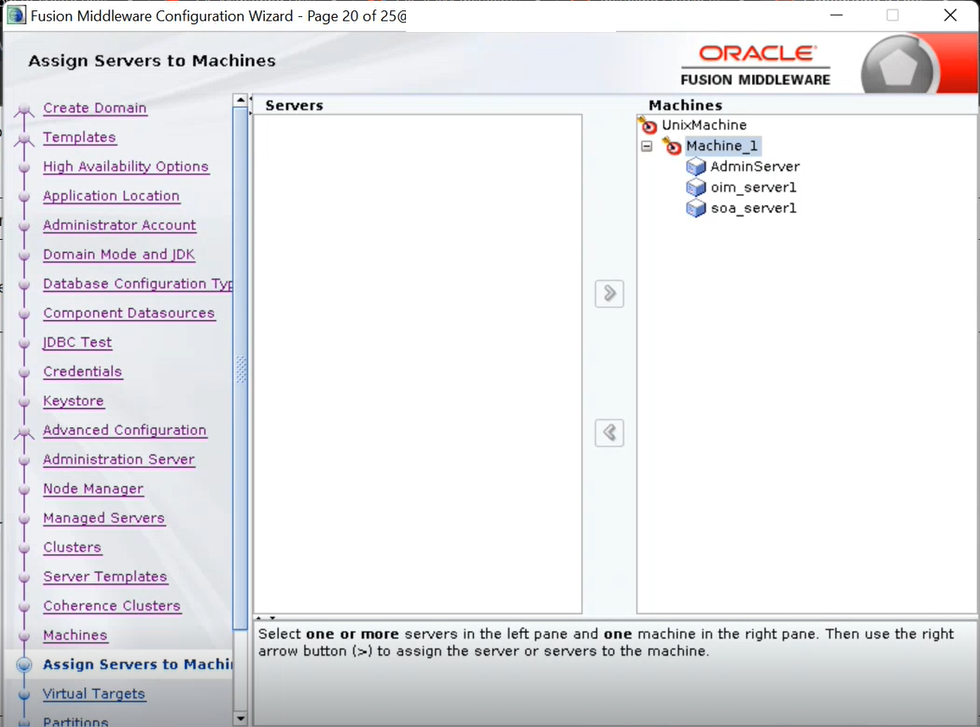The image size is (980, 727).
Task: Go to Virtual Targets step
Action: [94, 694]
